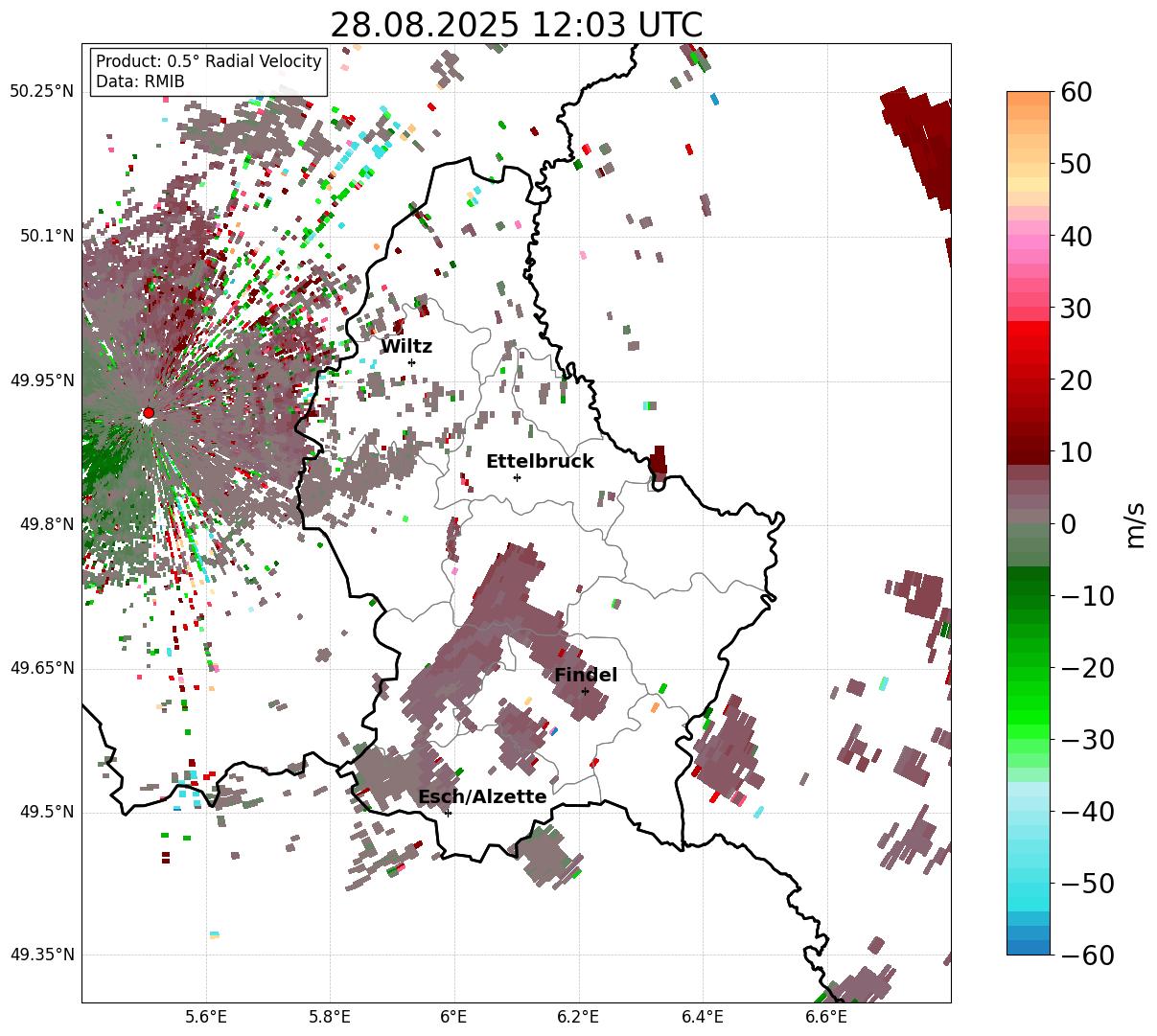Image resolution: width=1157 pixels, height=1036 pixels.
Task: Click the colorbar tick label −20
Action: [x=1087, y=668]
